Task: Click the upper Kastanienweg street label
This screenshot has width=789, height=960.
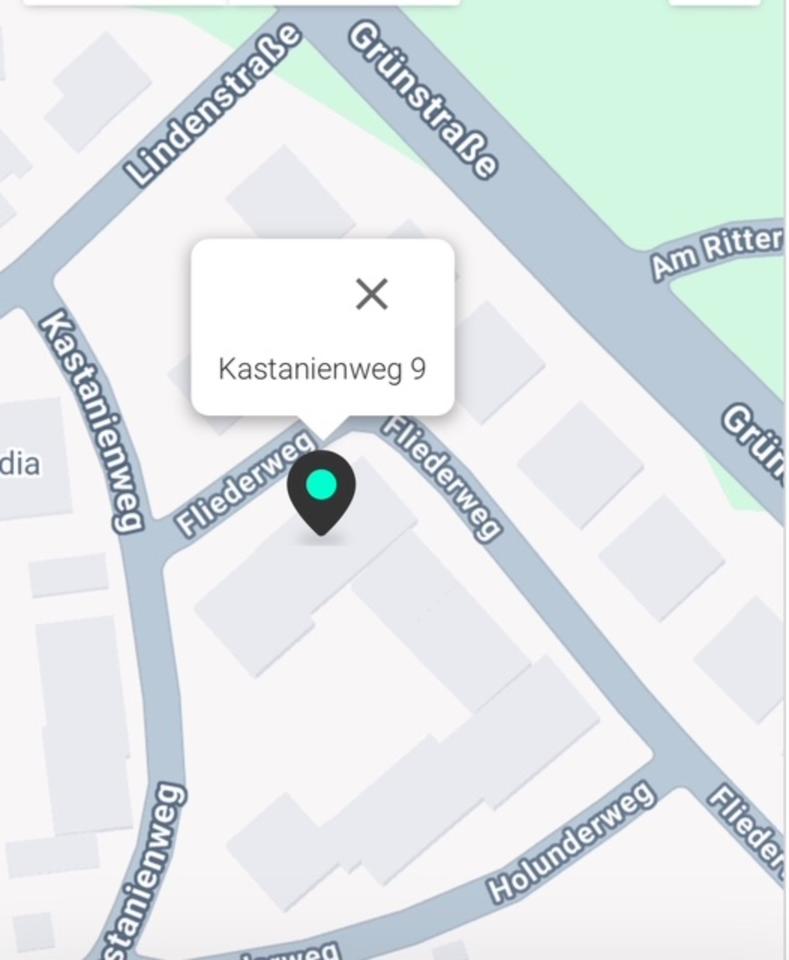Action: pyautogui.click(x=92, y=421)
